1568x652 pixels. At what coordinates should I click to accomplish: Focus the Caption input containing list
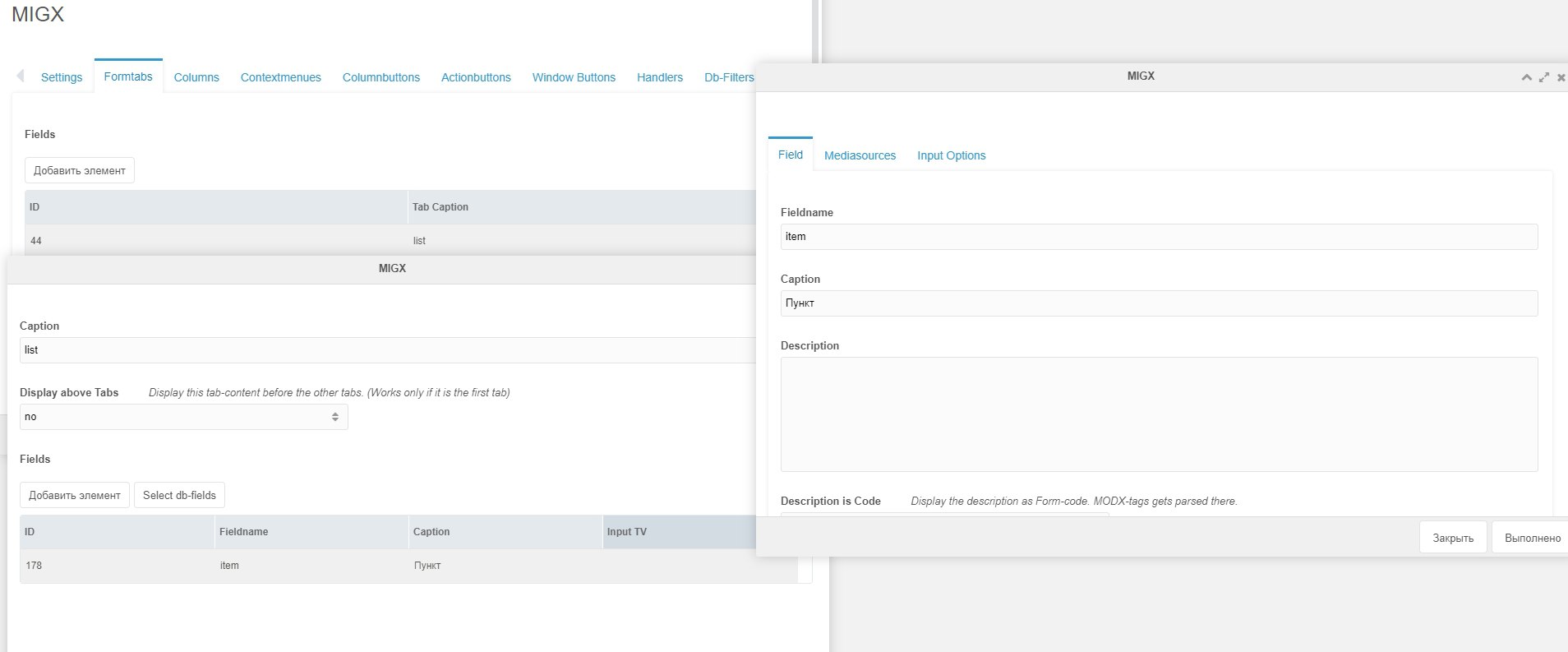(388, 350)
